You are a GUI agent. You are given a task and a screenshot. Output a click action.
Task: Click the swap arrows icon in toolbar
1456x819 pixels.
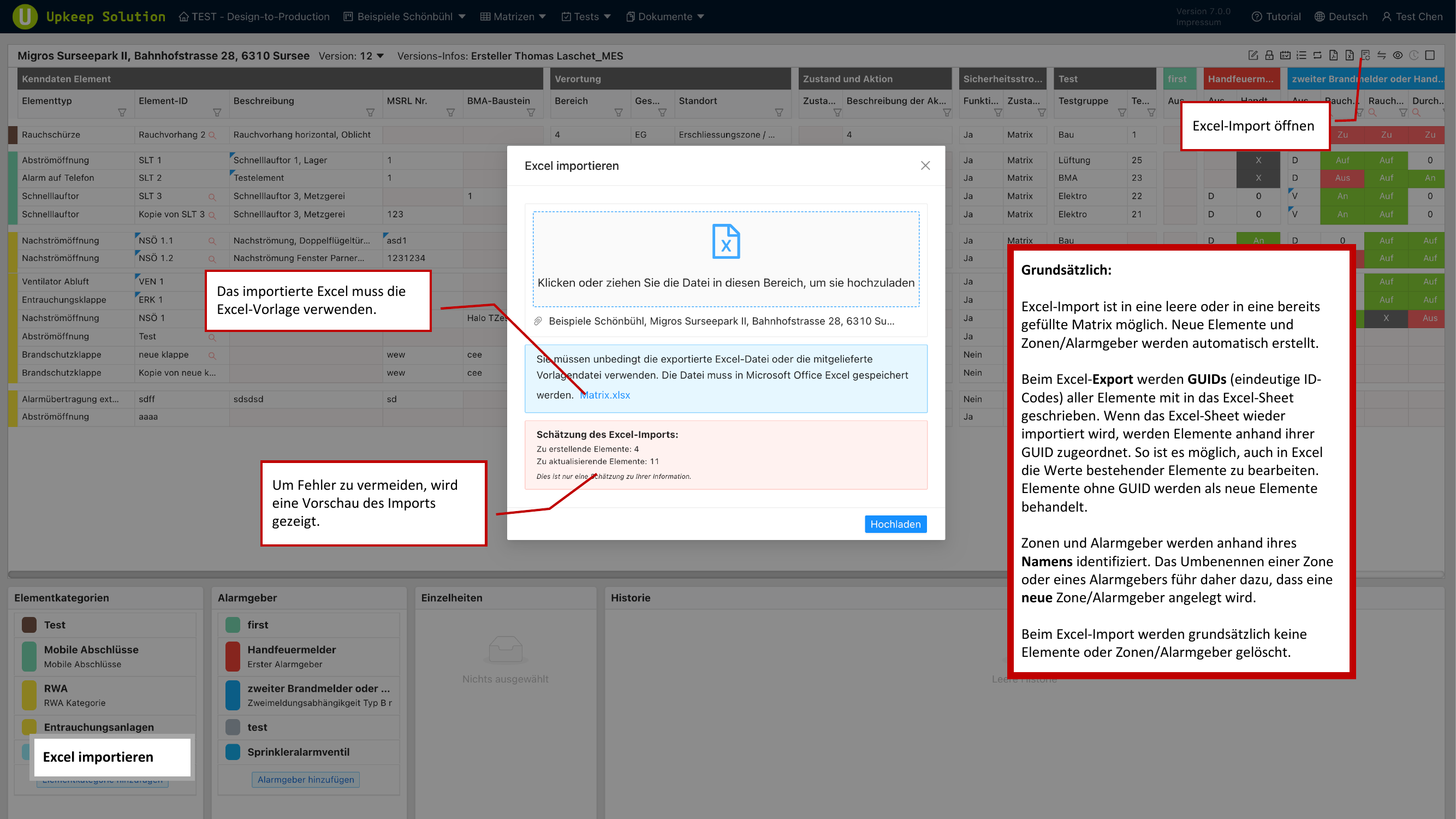1381,55
